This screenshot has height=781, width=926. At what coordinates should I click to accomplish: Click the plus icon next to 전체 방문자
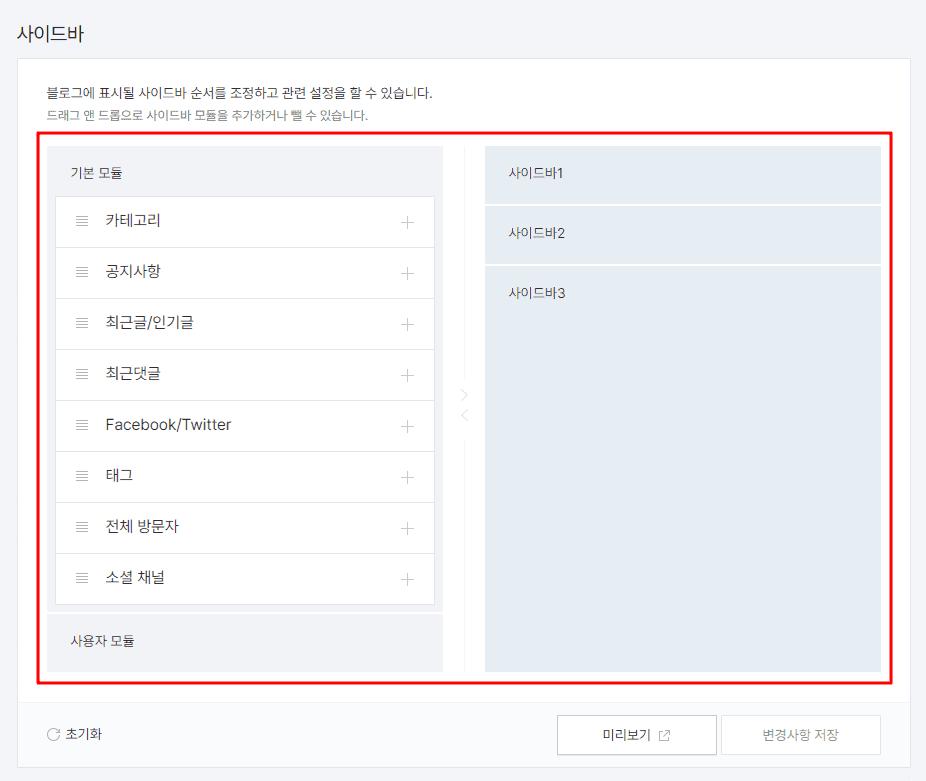click(407, 528)
